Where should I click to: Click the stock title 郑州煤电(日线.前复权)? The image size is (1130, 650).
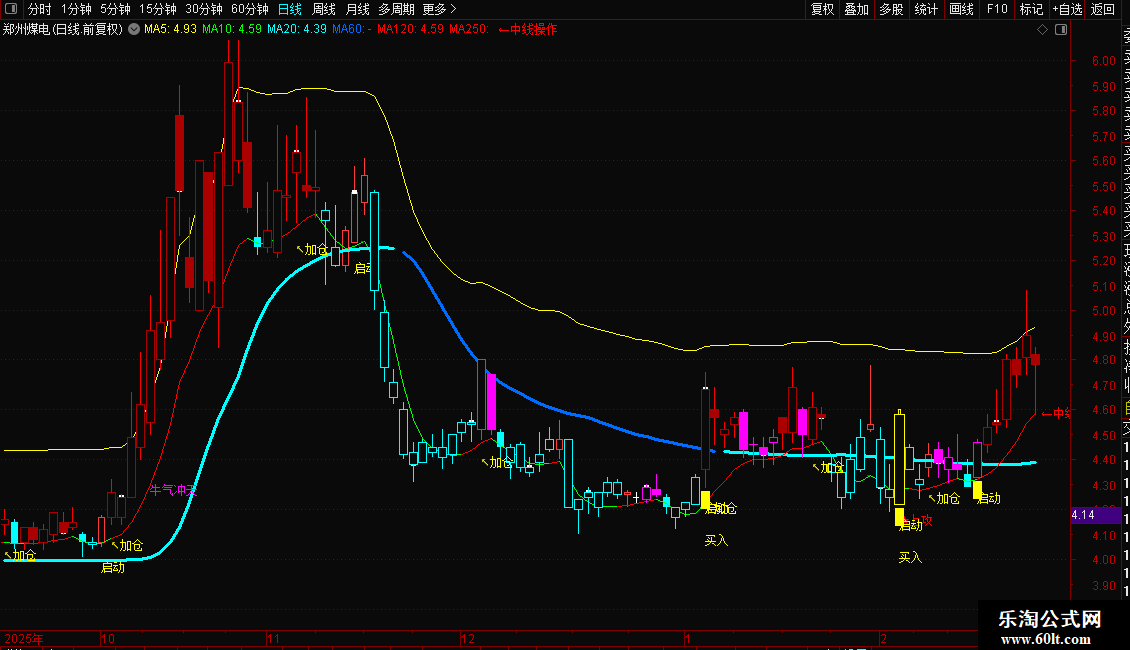(x=63, y=30)
